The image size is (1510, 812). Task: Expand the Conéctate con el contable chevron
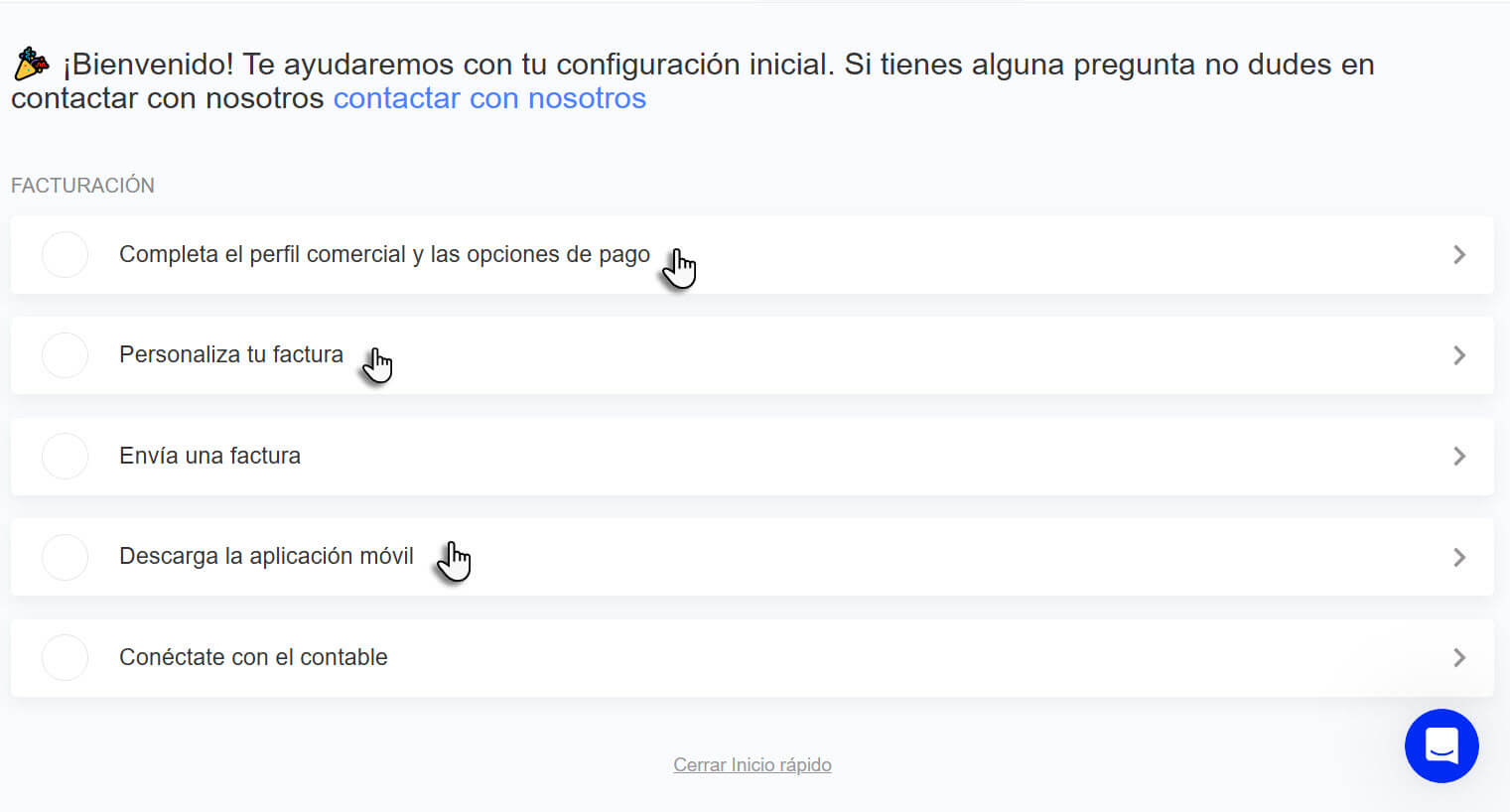[x=1459, y=657]
